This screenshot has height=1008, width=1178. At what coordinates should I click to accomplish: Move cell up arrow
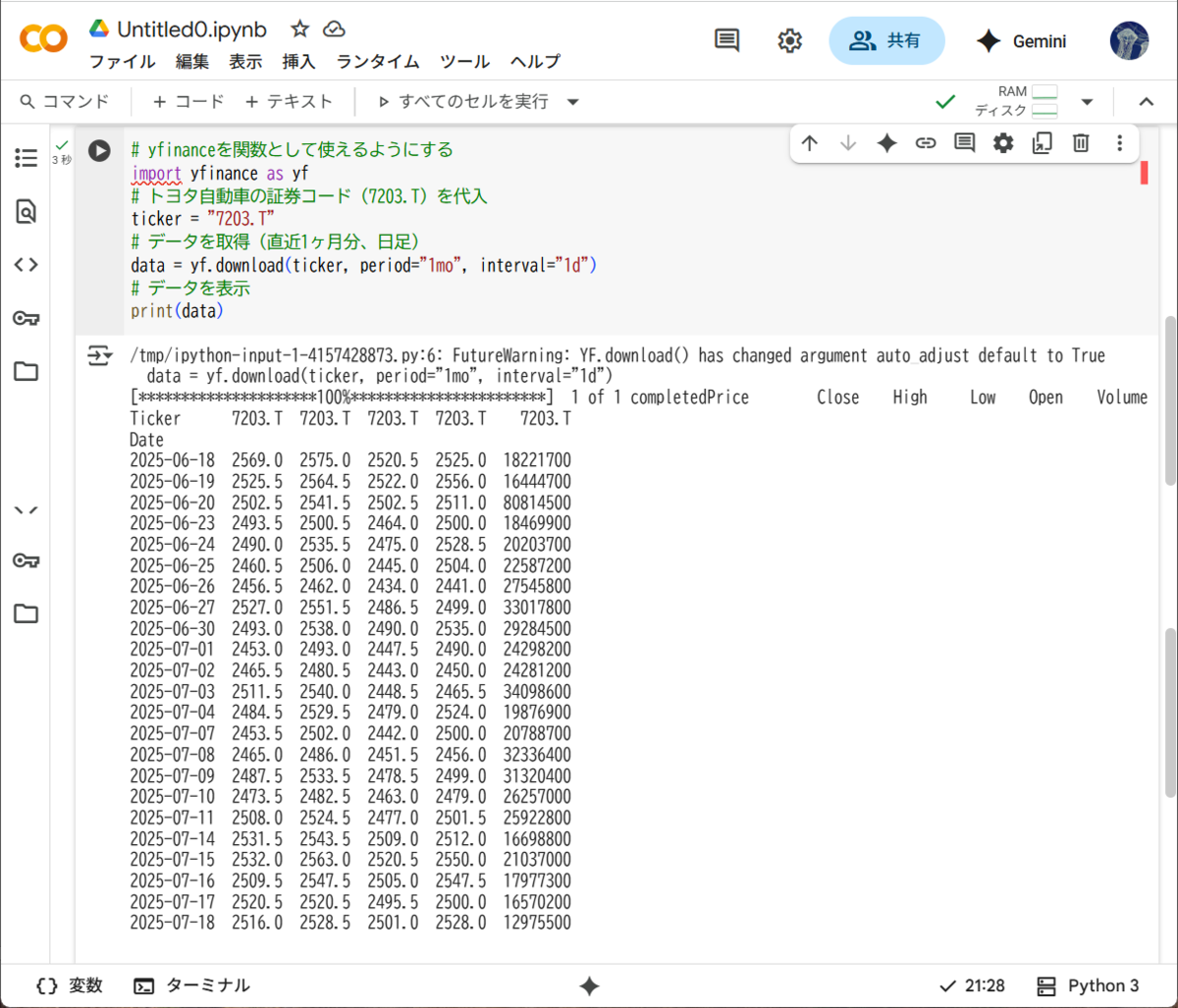coord(809,143)
